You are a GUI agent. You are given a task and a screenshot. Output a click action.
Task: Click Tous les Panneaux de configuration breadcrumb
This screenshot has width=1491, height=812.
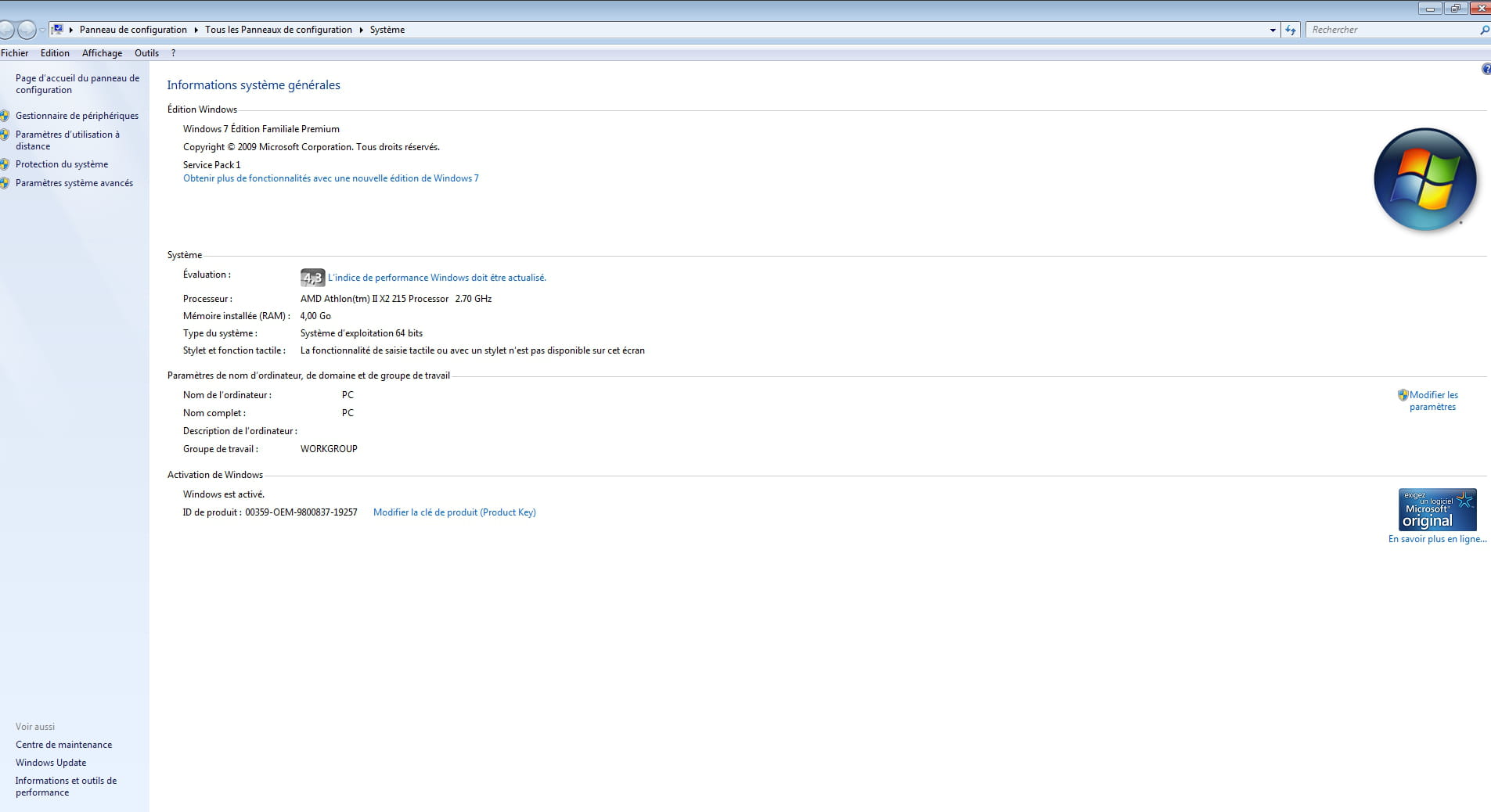tap(279, 30)
